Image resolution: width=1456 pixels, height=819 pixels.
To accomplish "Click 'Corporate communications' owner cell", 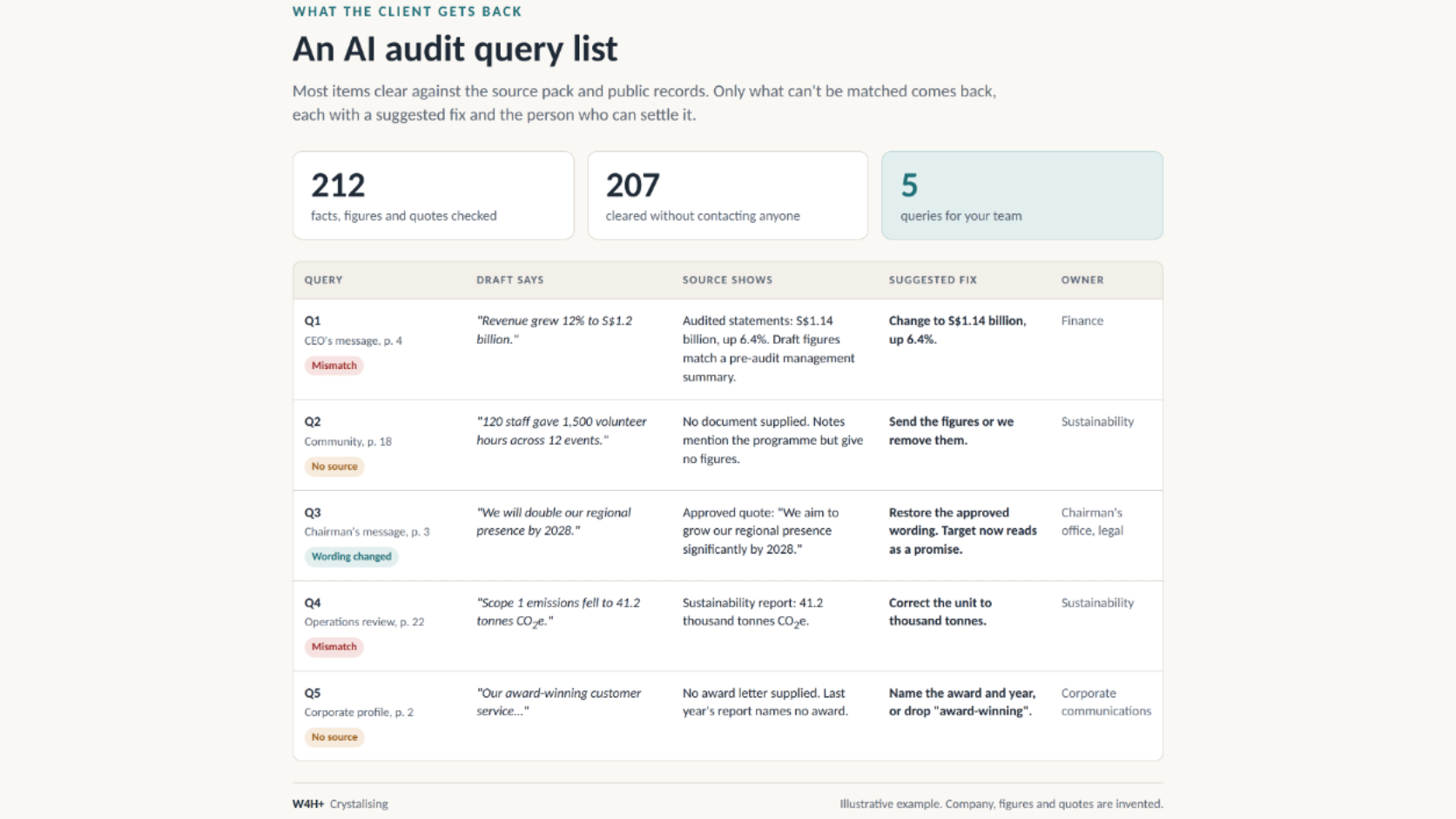I will 1106,702.
